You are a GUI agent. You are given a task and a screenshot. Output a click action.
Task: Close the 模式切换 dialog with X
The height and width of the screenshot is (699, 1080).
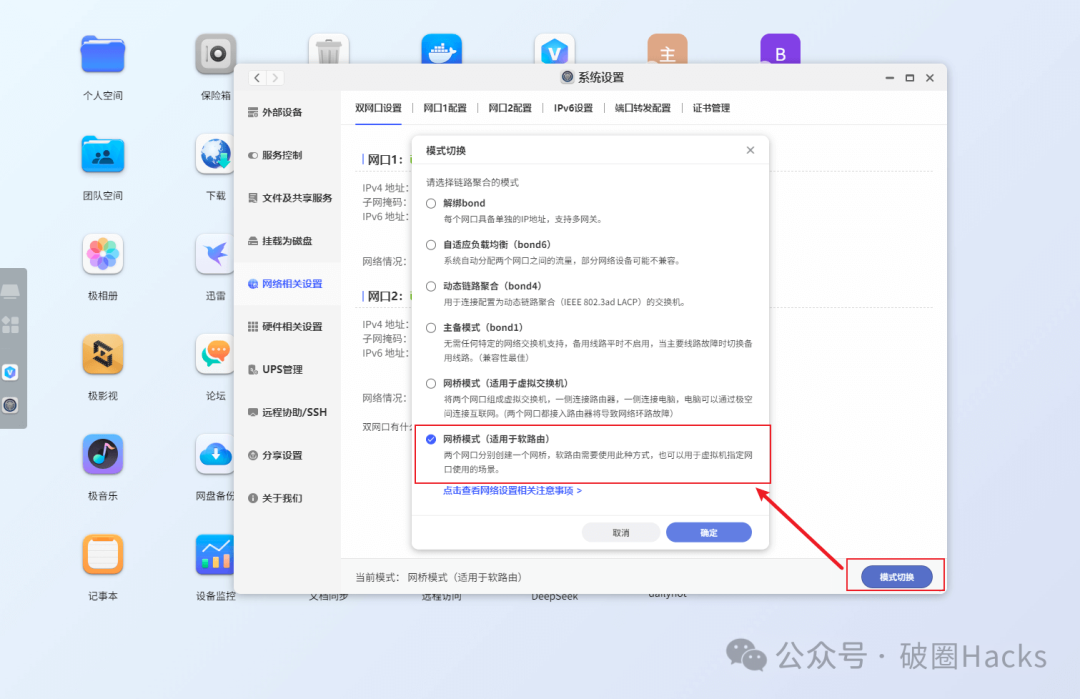[x=750, y=150]
